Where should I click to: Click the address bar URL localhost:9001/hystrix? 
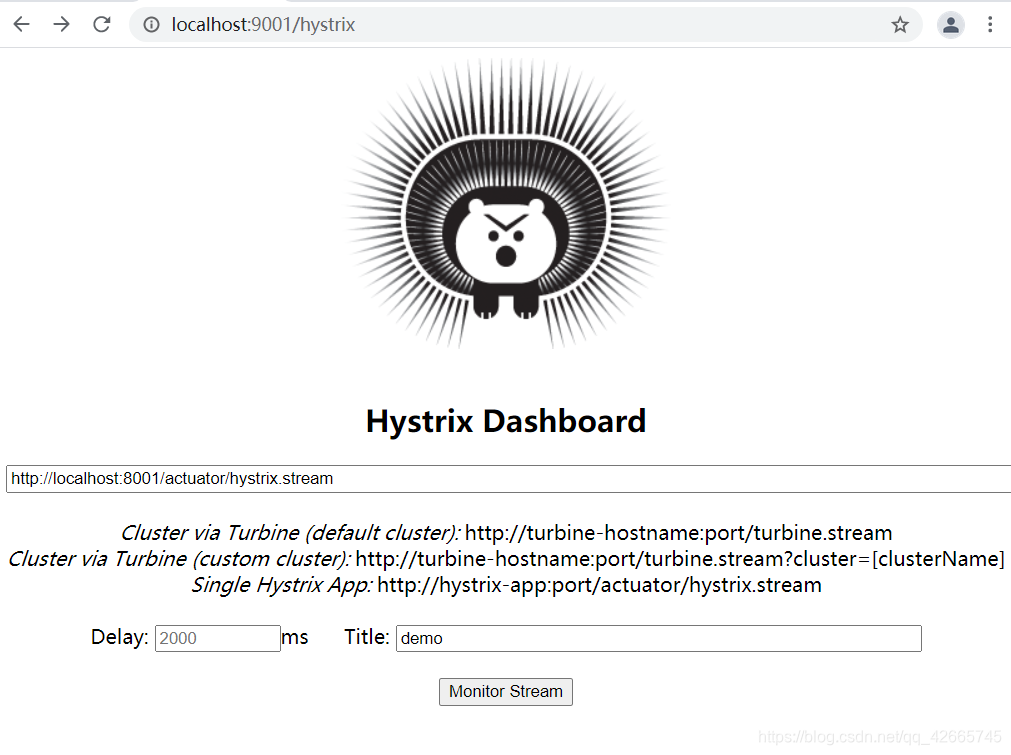pyautogui.click(x=263, y=25)
